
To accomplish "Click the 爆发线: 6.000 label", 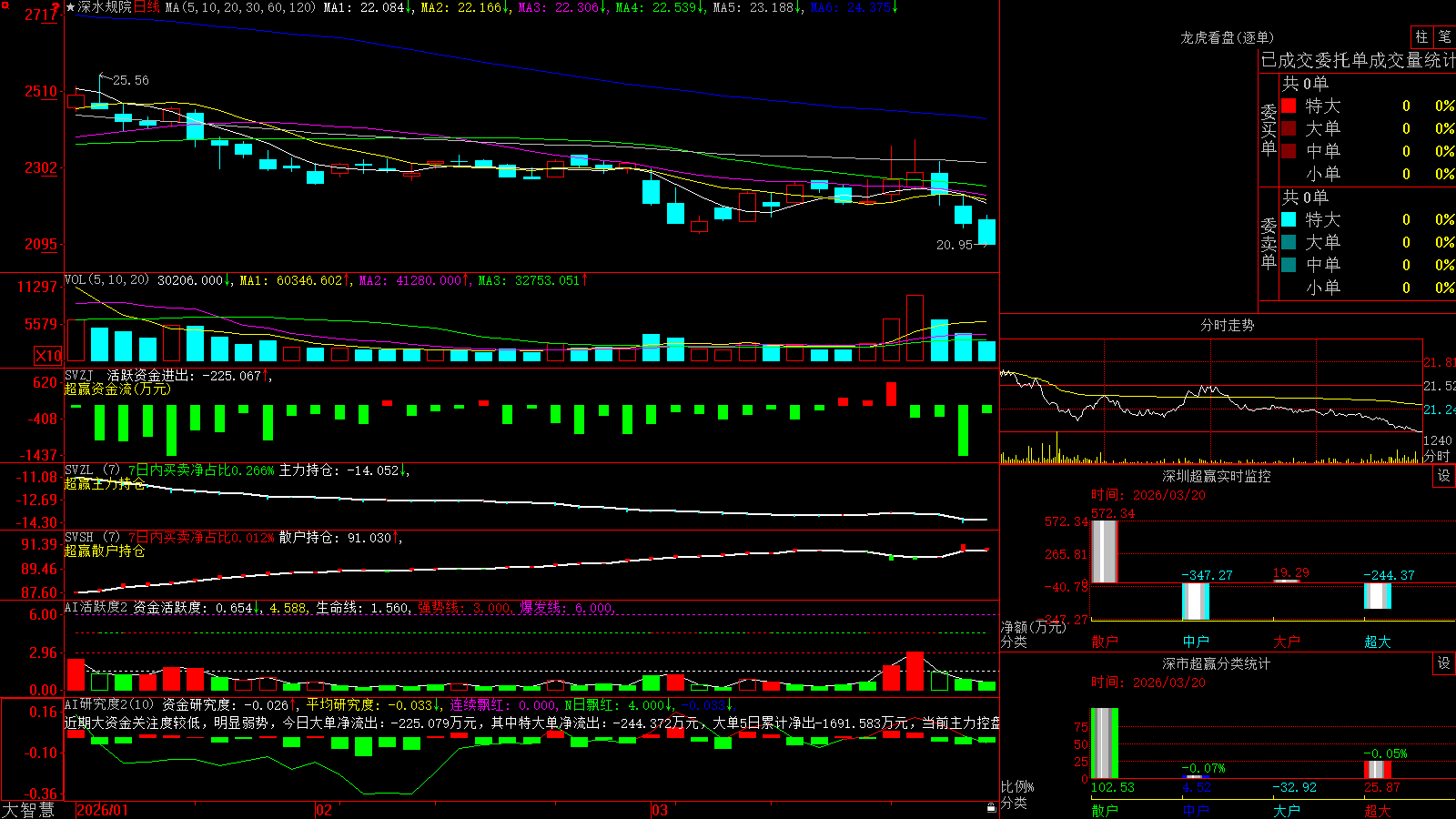I will [x=567, y=608].
